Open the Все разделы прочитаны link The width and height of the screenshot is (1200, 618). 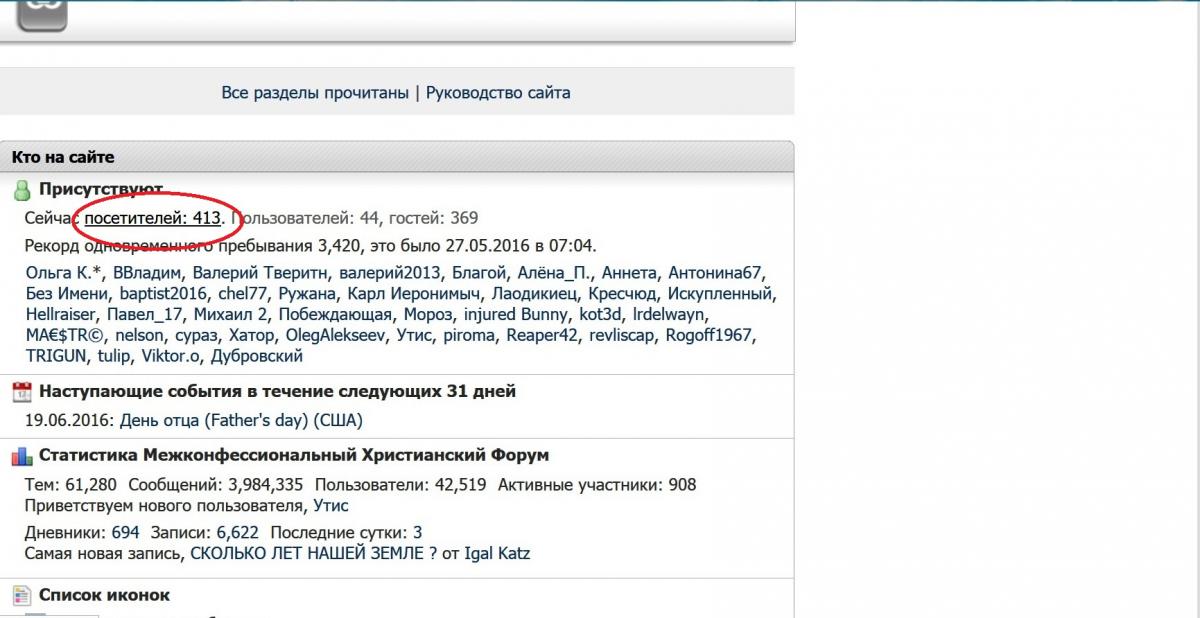tap(315, 93)
